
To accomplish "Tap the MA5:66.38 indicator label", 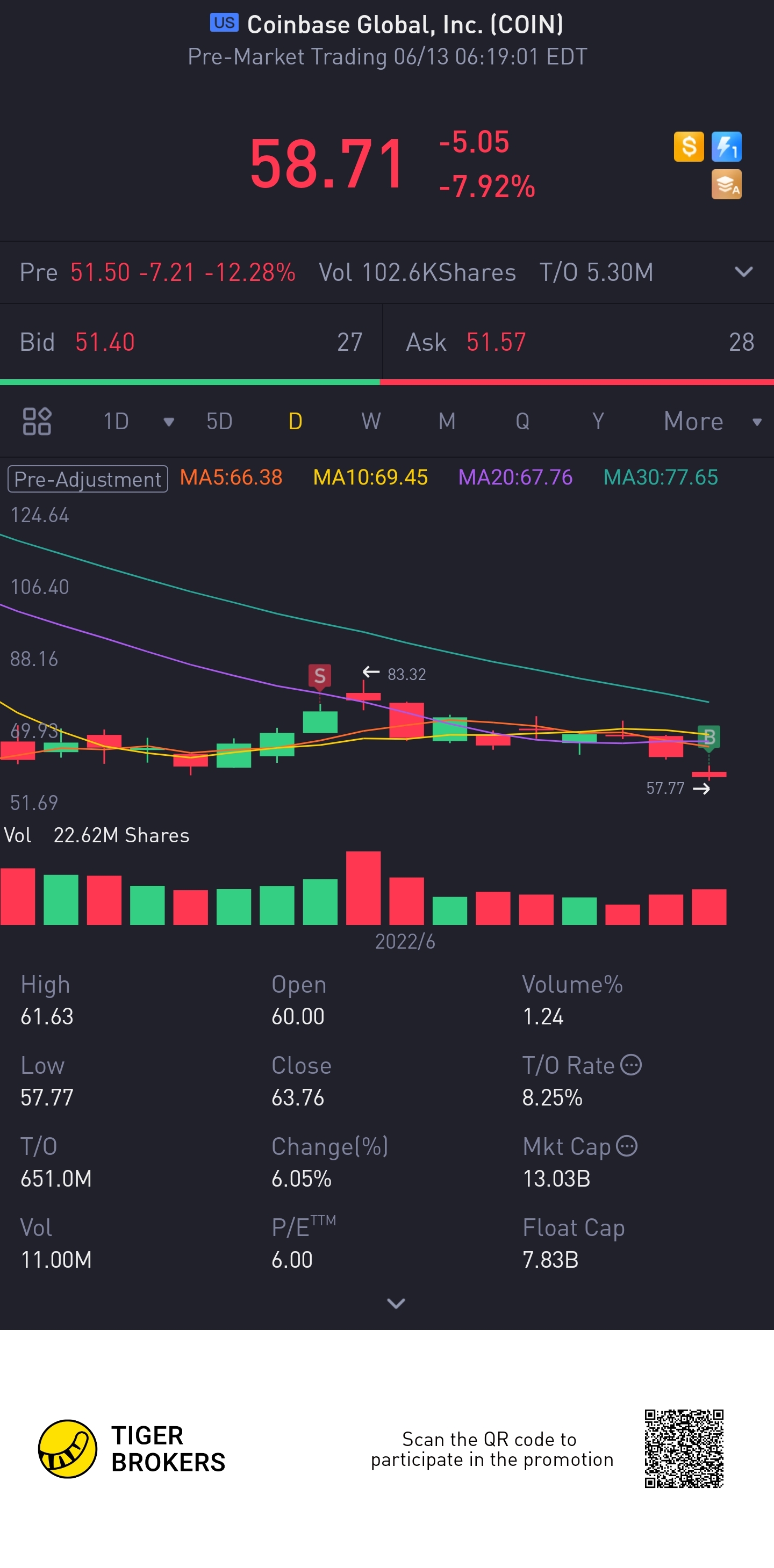I will click(x=232, y=477).
